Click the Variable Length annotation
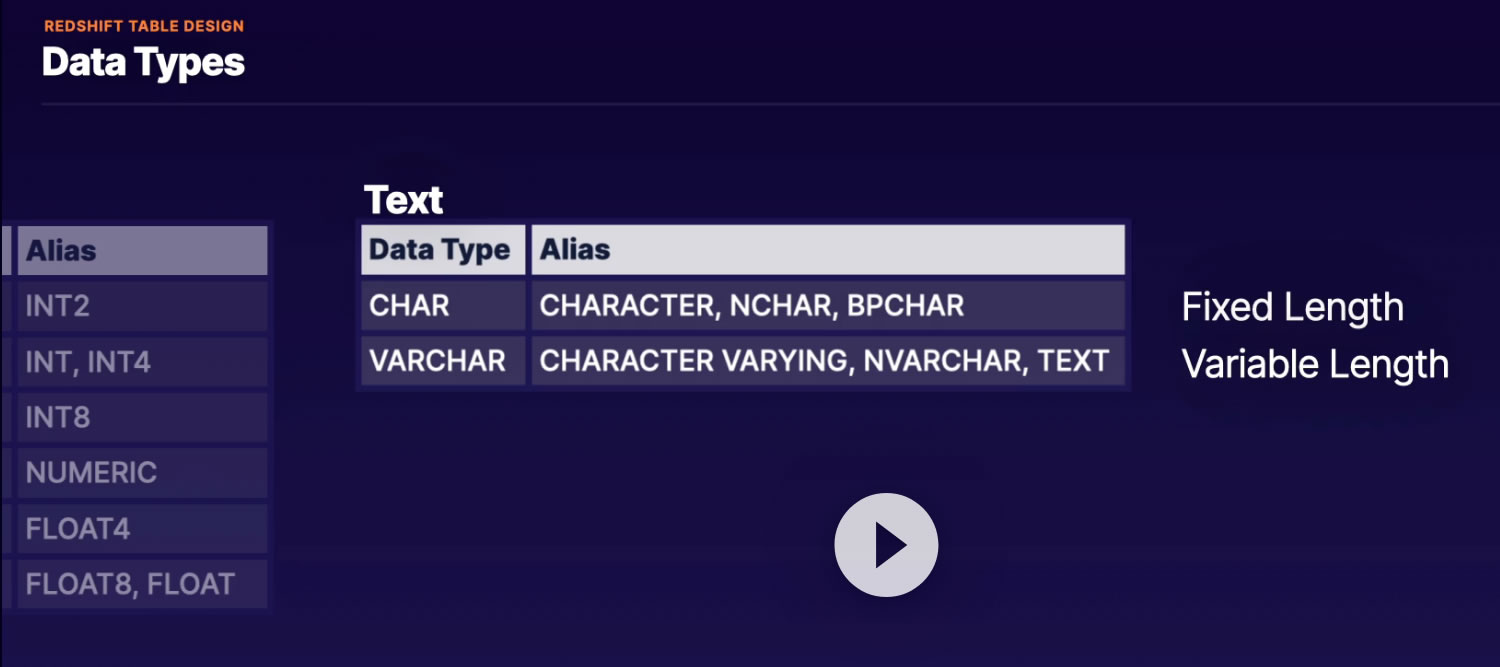 coord(1315,364)
